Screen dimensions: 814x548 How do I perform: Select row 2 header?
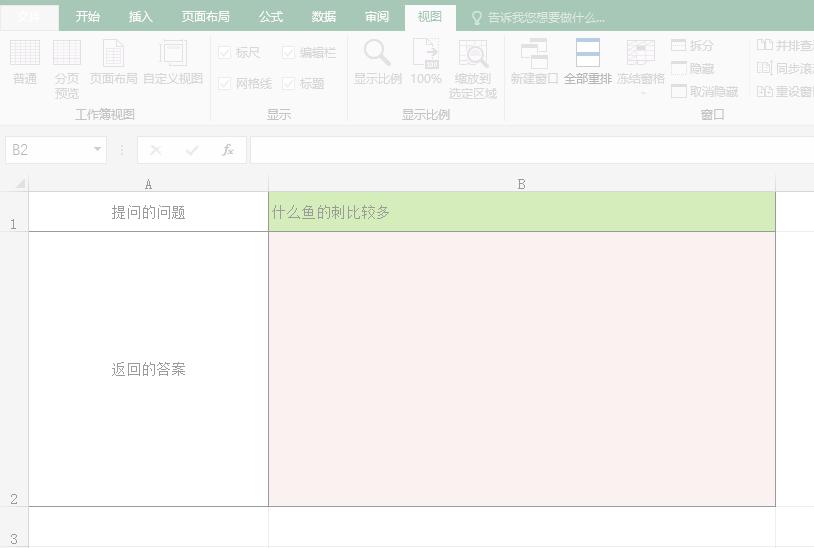[x=13, y=369]
